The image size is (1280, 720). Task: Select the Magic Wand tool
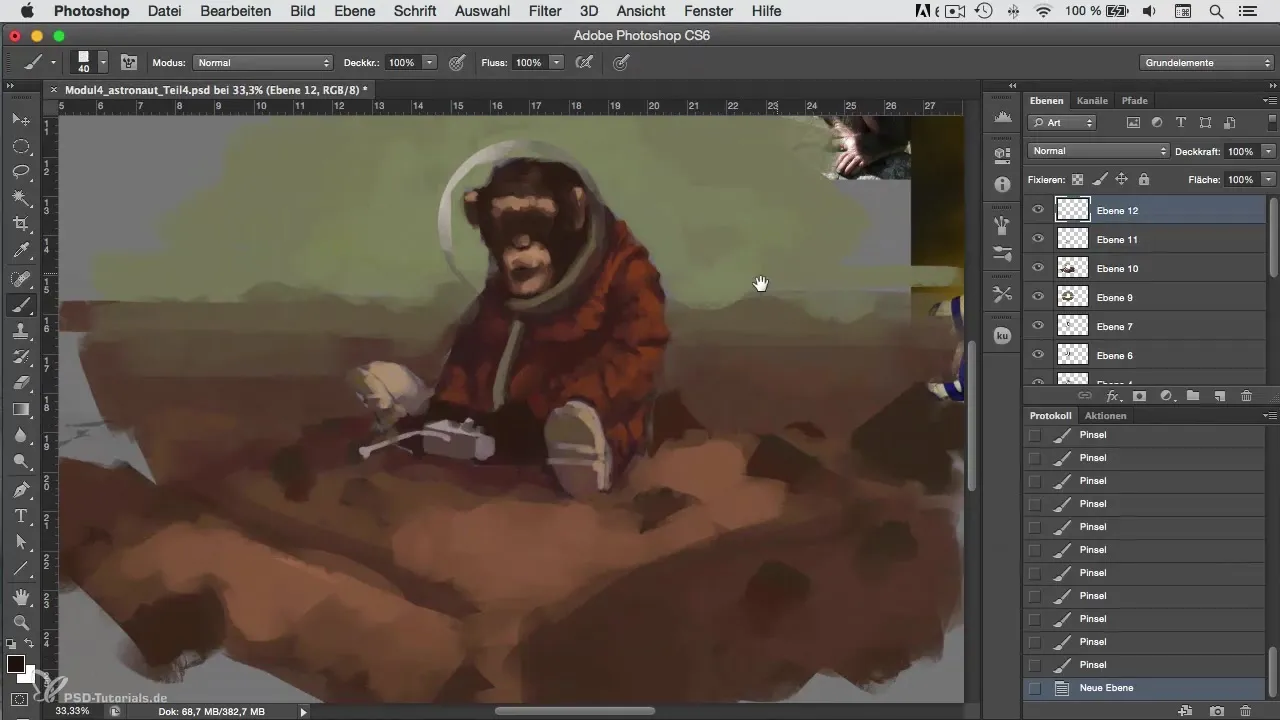[20, 198]
